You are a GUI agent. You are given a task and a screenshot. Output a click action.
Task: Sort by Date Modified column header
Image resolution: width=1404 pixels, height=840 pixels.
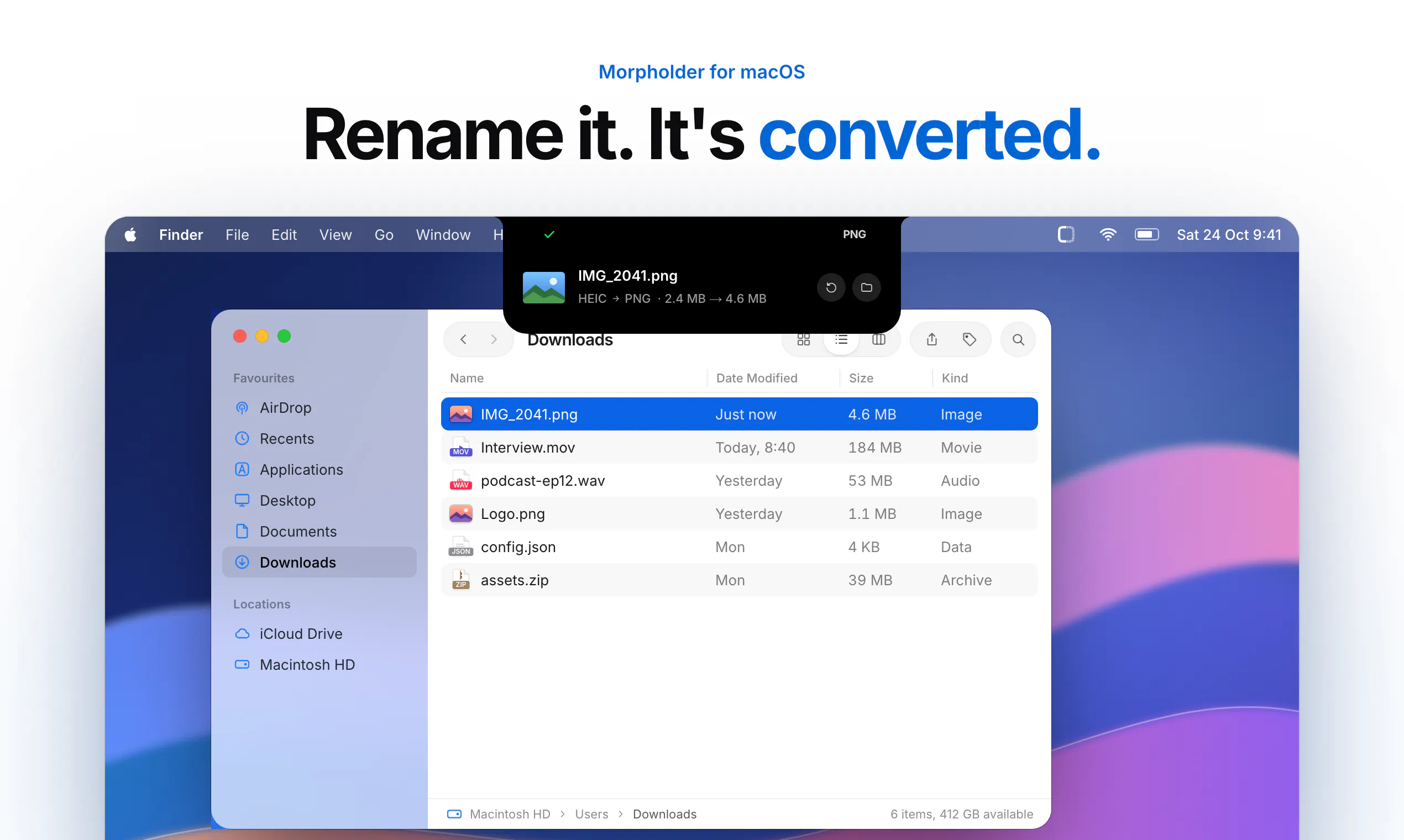point(756,378)
